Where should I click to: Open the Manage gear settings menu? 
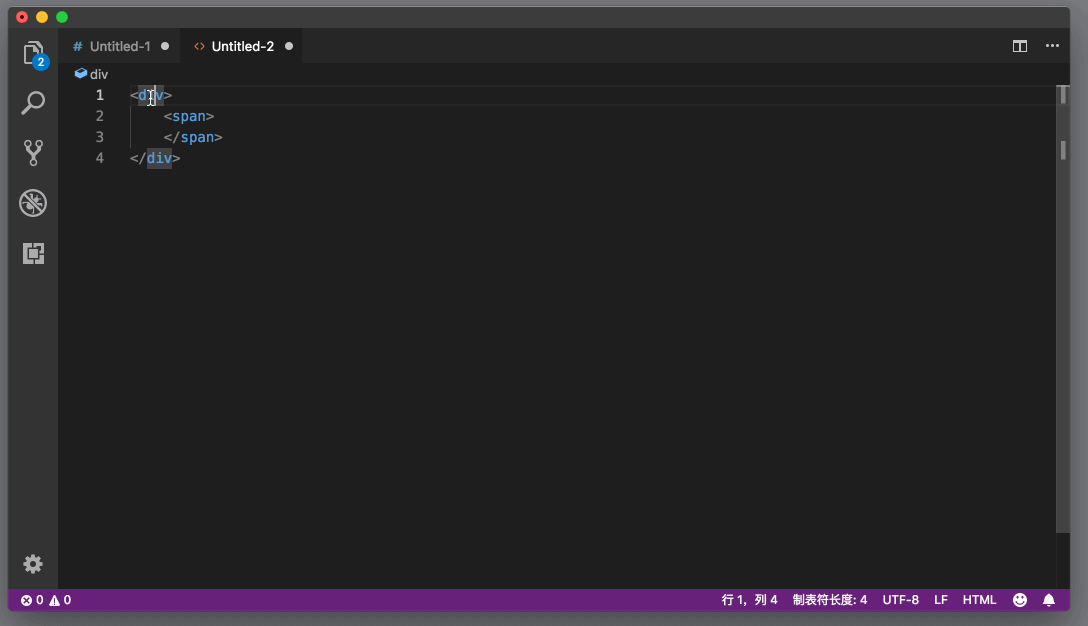click(33, 564)
